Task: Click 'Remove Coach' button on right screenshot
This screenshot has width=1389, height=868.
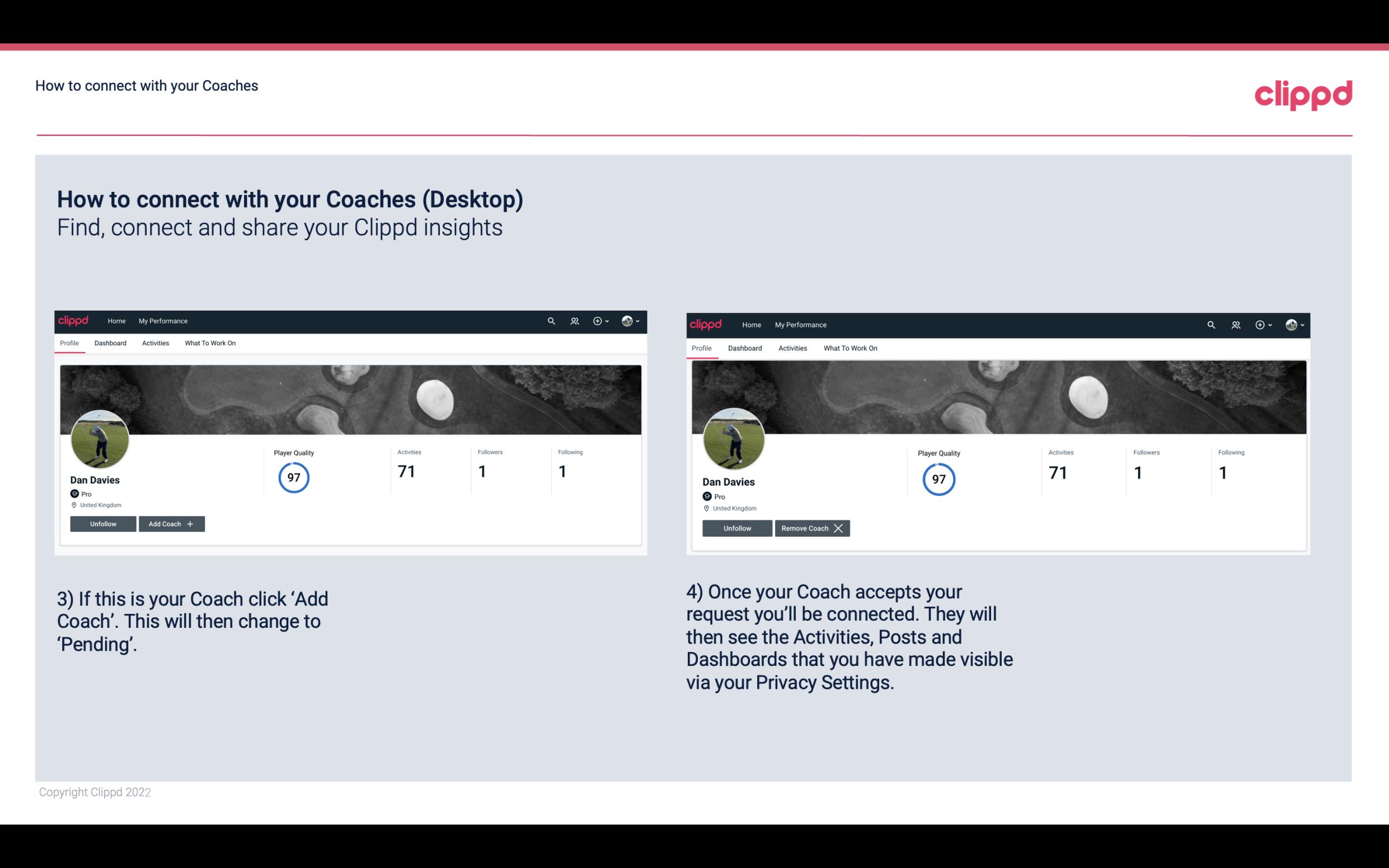Action: (x=811, y=527)
